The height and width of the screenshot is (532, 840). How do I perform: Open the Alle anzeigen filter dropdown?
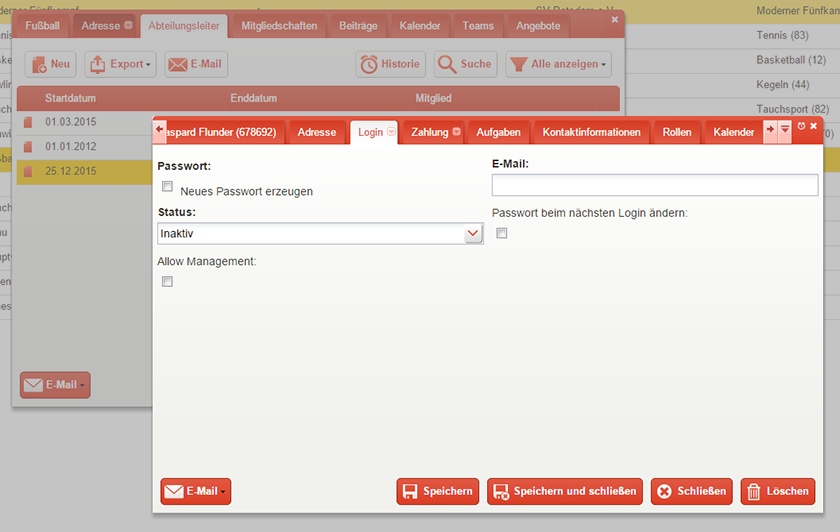(x=558, y=64)
